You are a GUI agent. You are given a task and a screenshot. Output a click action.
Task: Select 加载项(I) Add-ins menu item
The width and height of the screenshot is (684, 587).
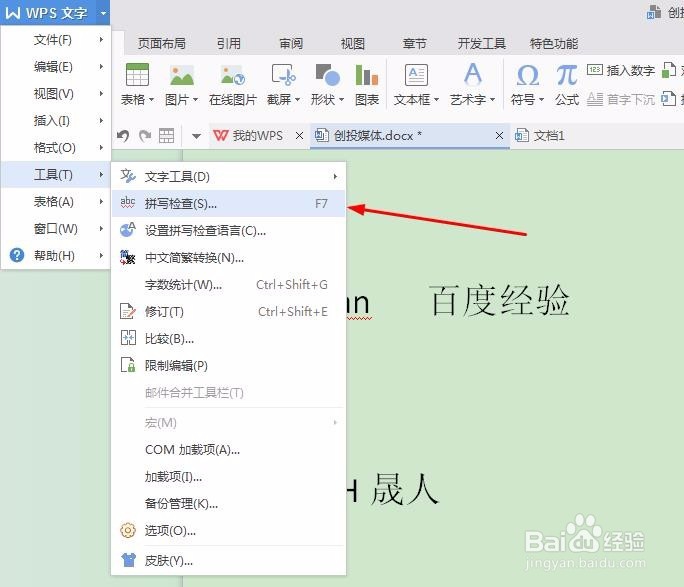229,477
